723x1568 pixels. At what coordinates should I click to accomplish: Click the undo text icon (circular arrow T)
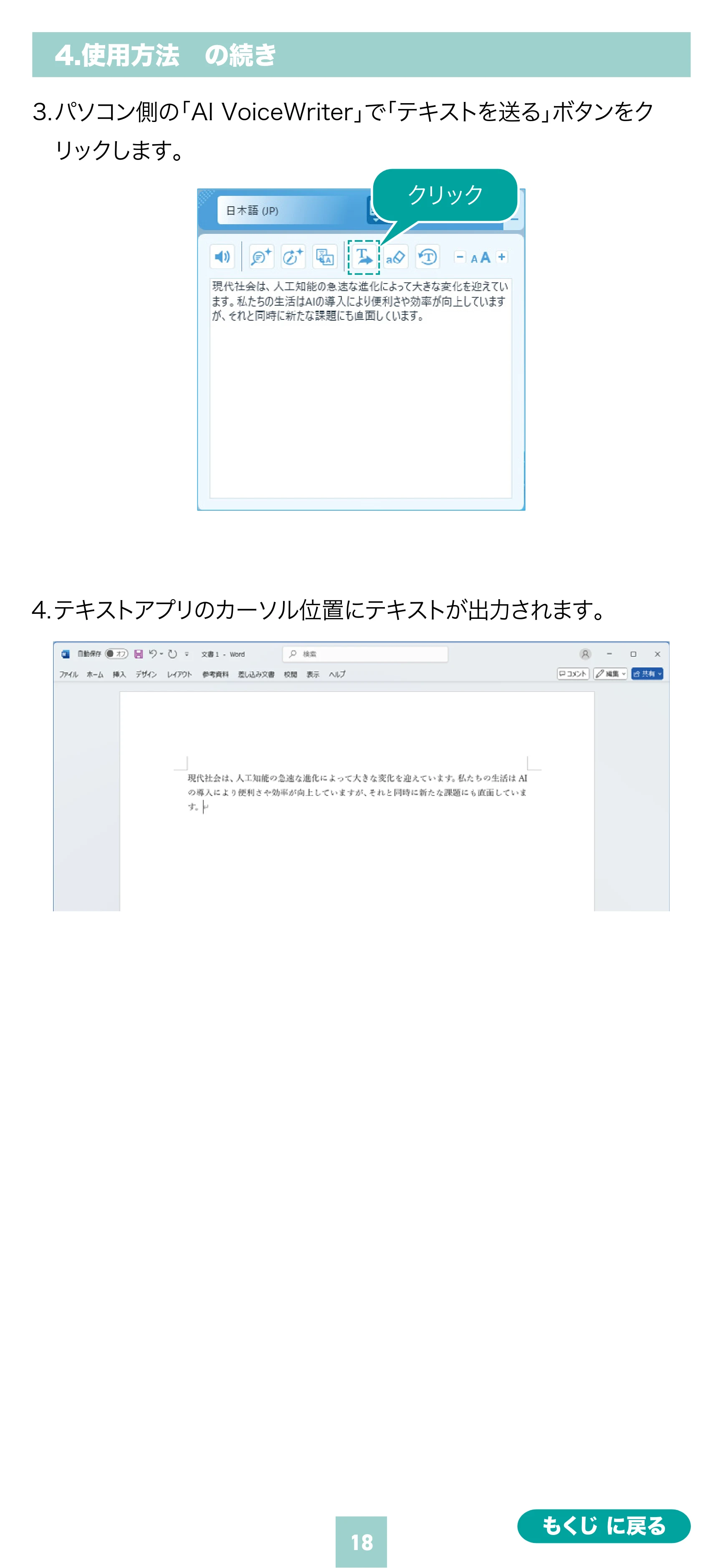tap(428, 257)
